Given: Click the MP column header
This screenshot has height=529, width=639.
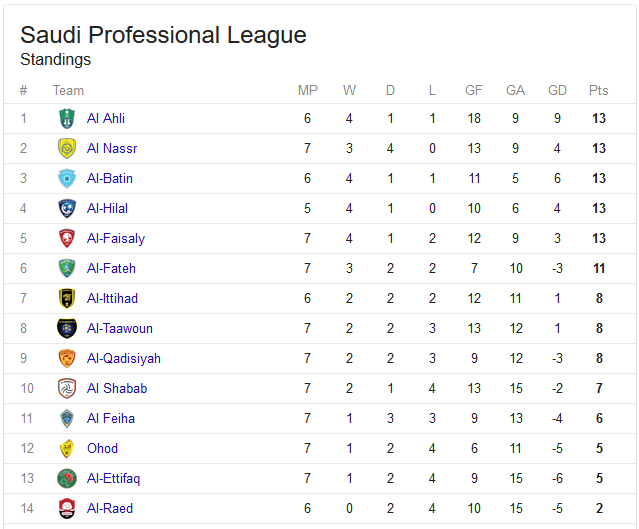Looking at the screenshot, I should 308,90.
